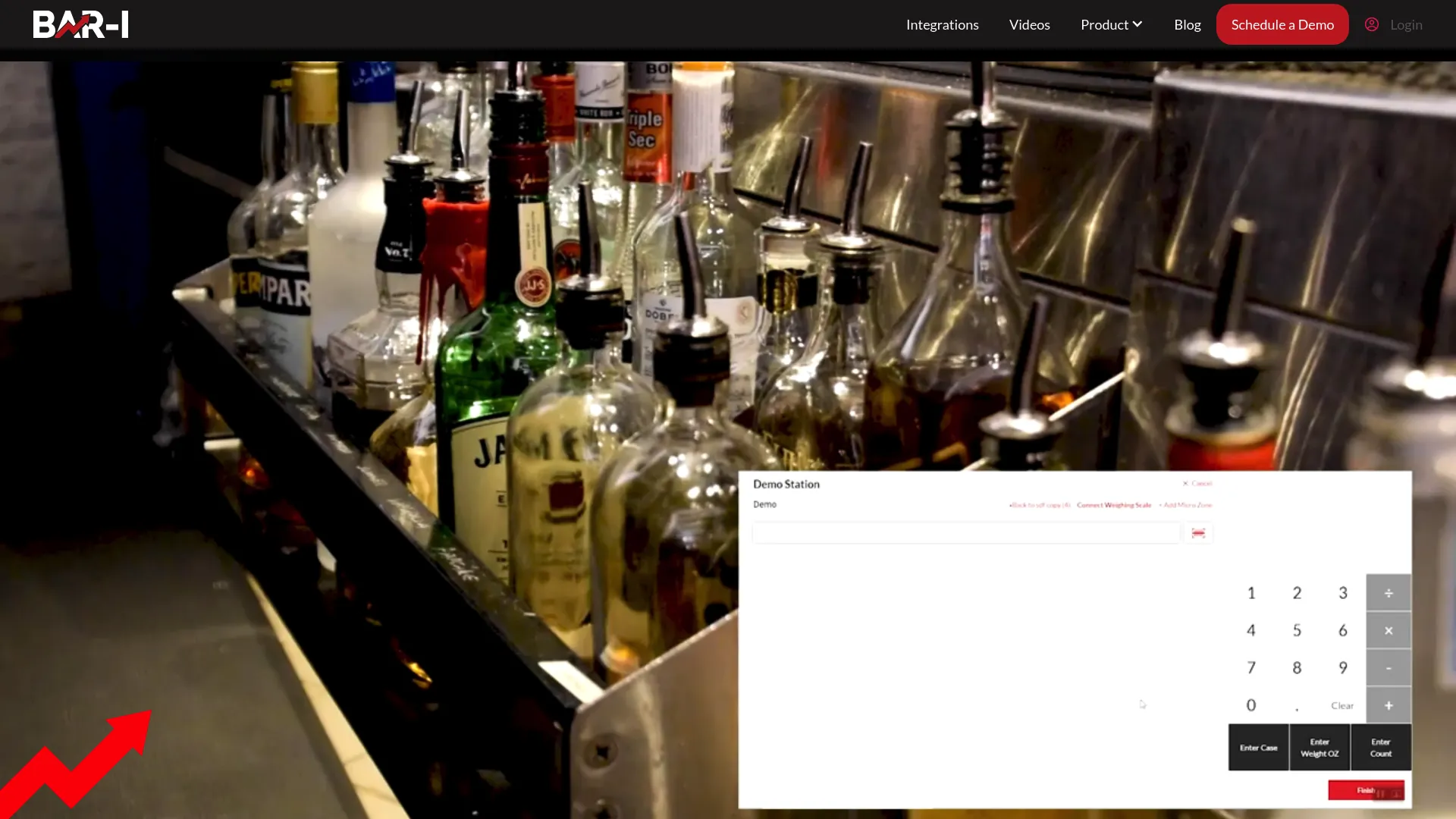Viewport: 1456px width, 819px height.
Task: Click the minus operator key
Action: 1389,667
